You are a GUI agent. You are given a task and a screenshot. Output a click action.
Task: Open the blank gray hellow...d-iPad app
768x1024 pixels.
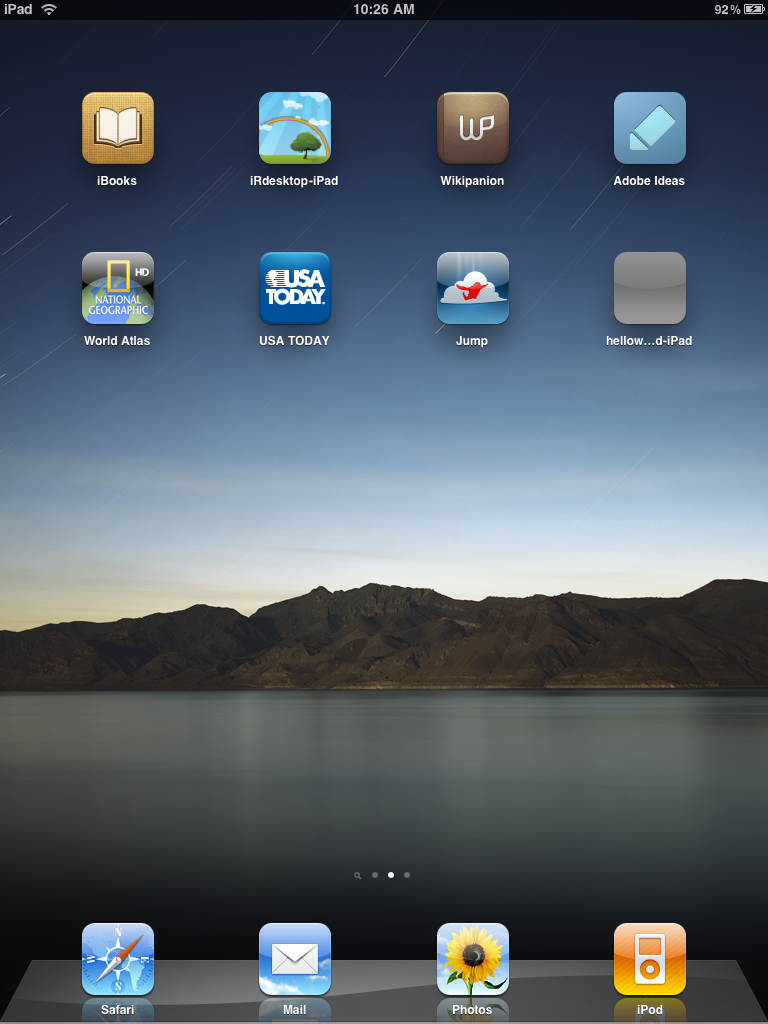650,288
